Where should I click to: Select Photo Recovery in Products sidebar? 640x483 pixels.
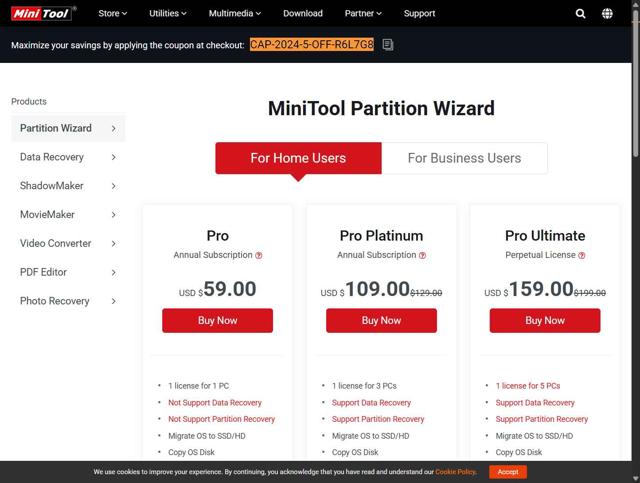pos(68,301)
